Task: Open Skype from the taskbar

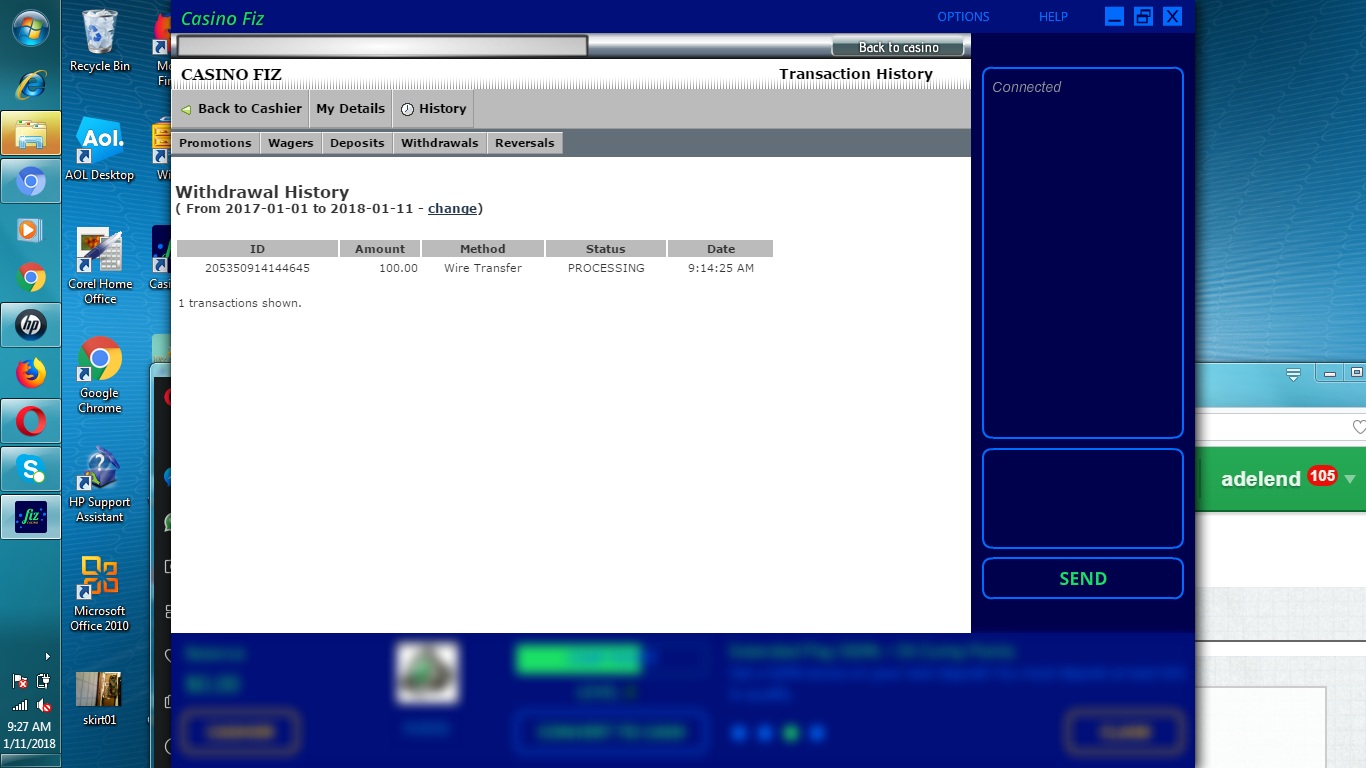Action: click(x=30, y=469)
